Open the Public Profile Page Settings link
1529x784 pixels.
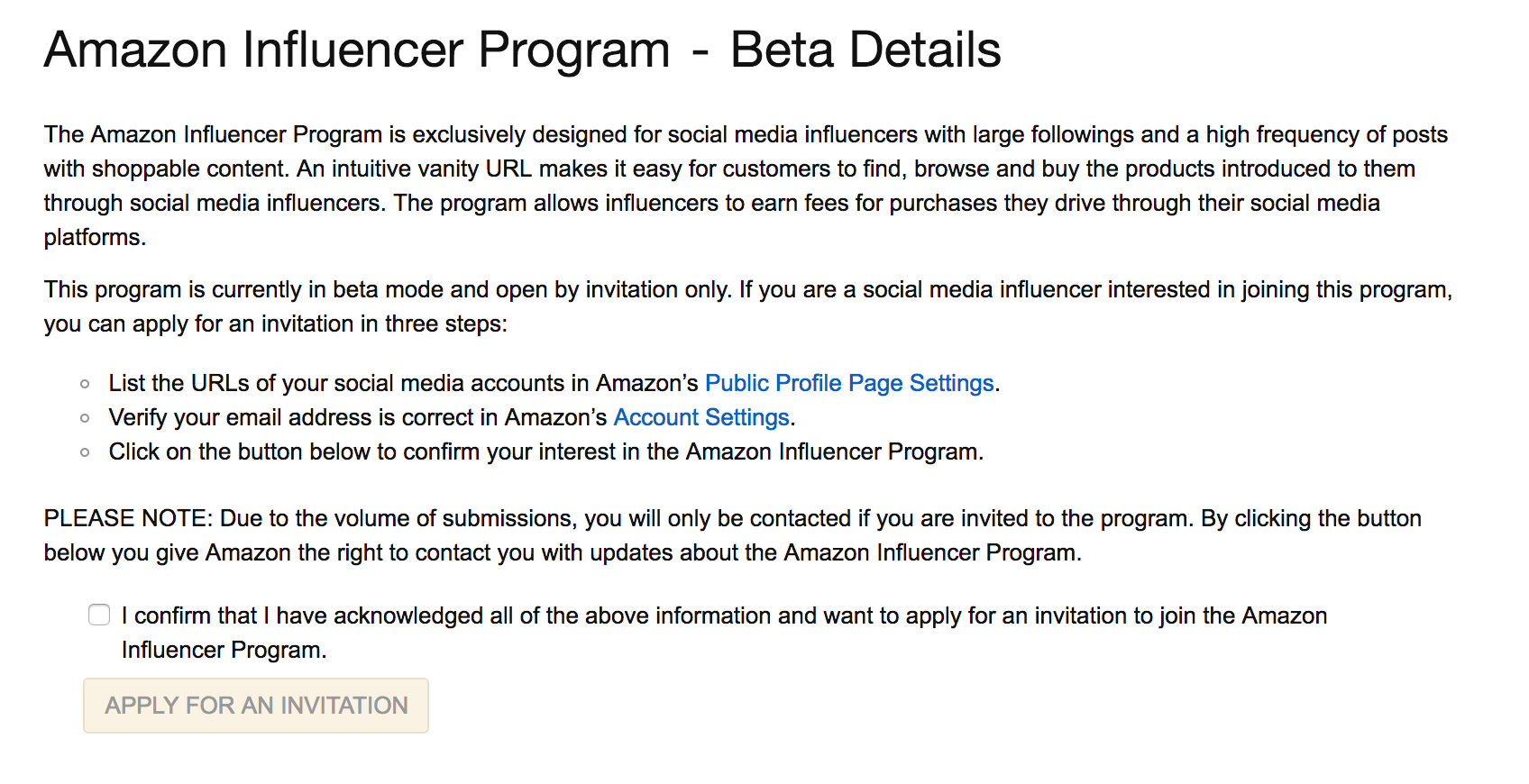click(x=848, y=384)
